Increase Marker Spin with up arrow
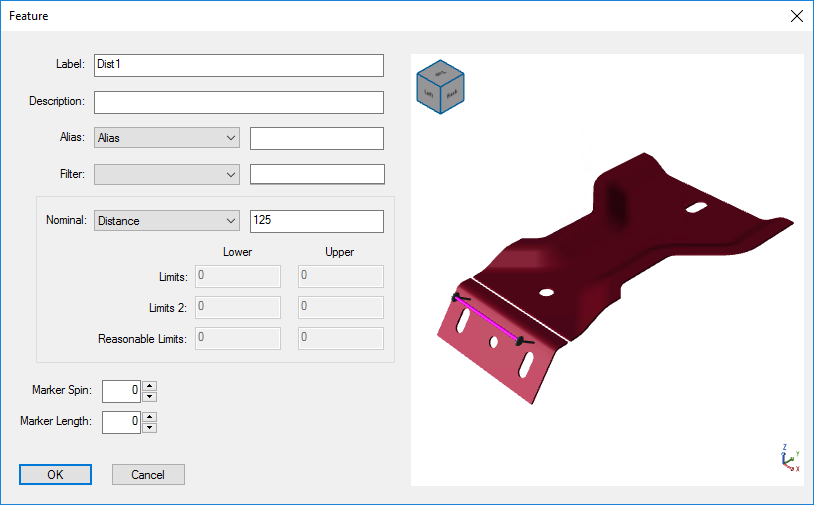The height and width of the screenshot is (505, 814). tap(149, 385)
